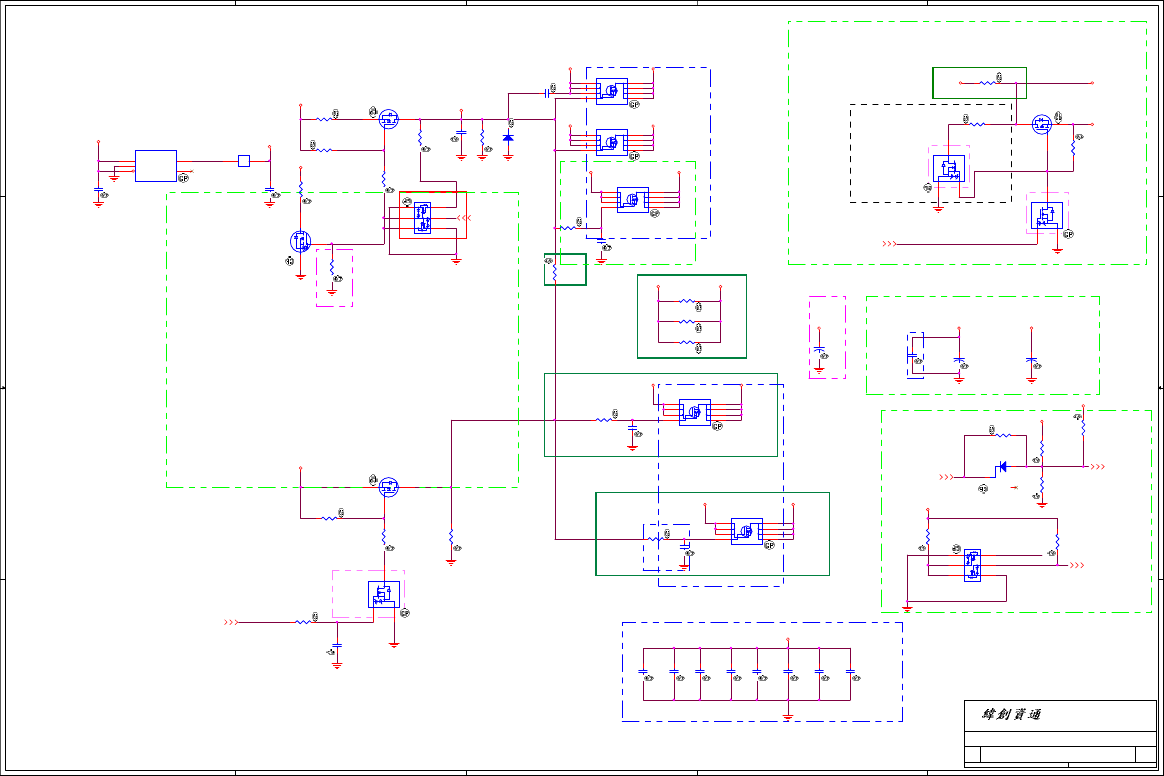This screenshot has height=776, width=1164.
Task: Click the top resistor of the three parallel resistors
Action: click(x=687, y=301)
